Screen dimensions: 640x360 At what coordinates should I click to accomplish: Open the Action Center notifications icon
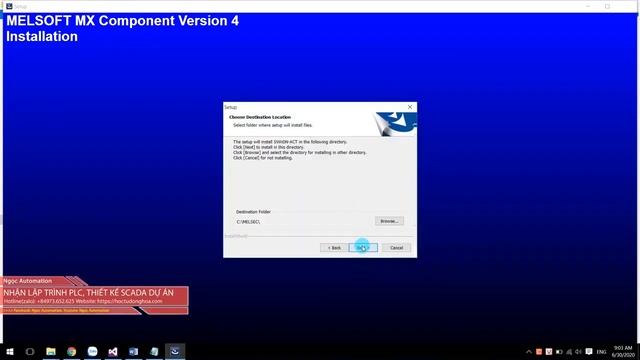[589, 351]
